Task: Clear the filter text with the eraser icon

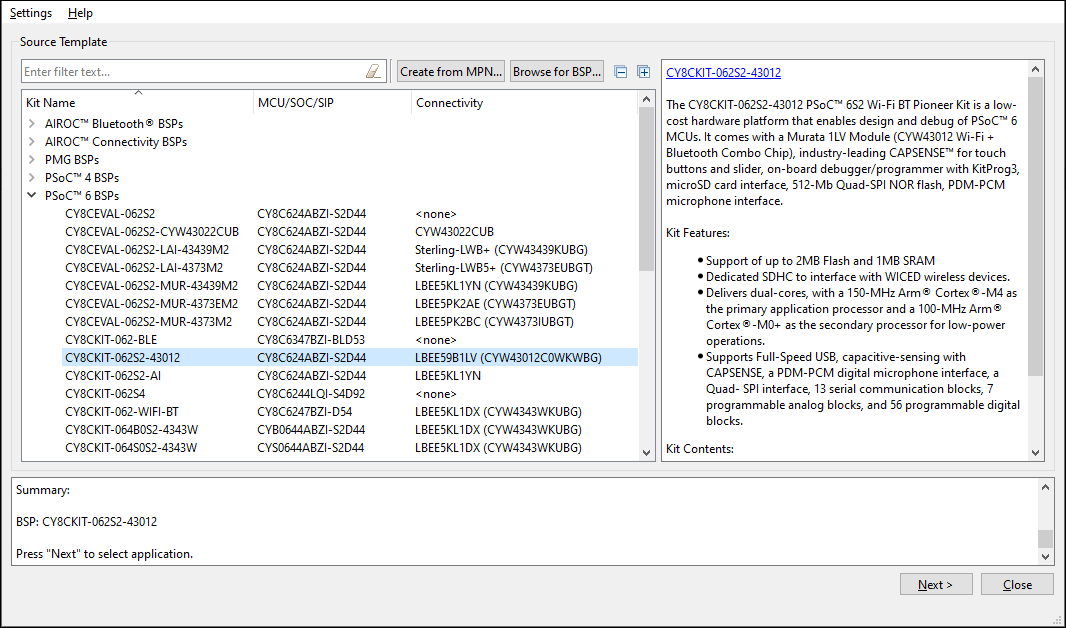Action: coord(373,71)
